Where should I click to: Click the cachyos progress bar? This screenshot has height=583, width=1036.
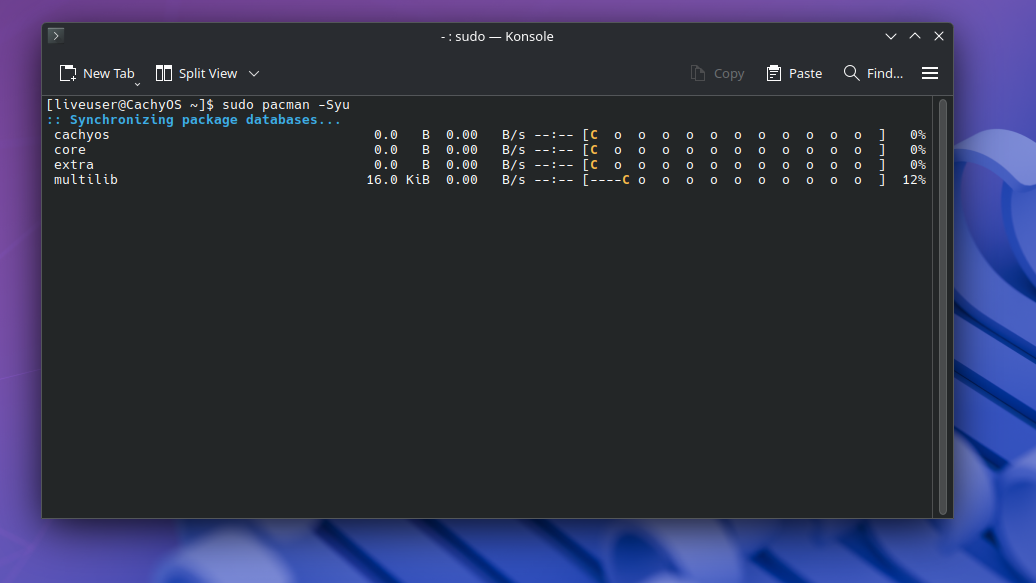pos(734,135)
